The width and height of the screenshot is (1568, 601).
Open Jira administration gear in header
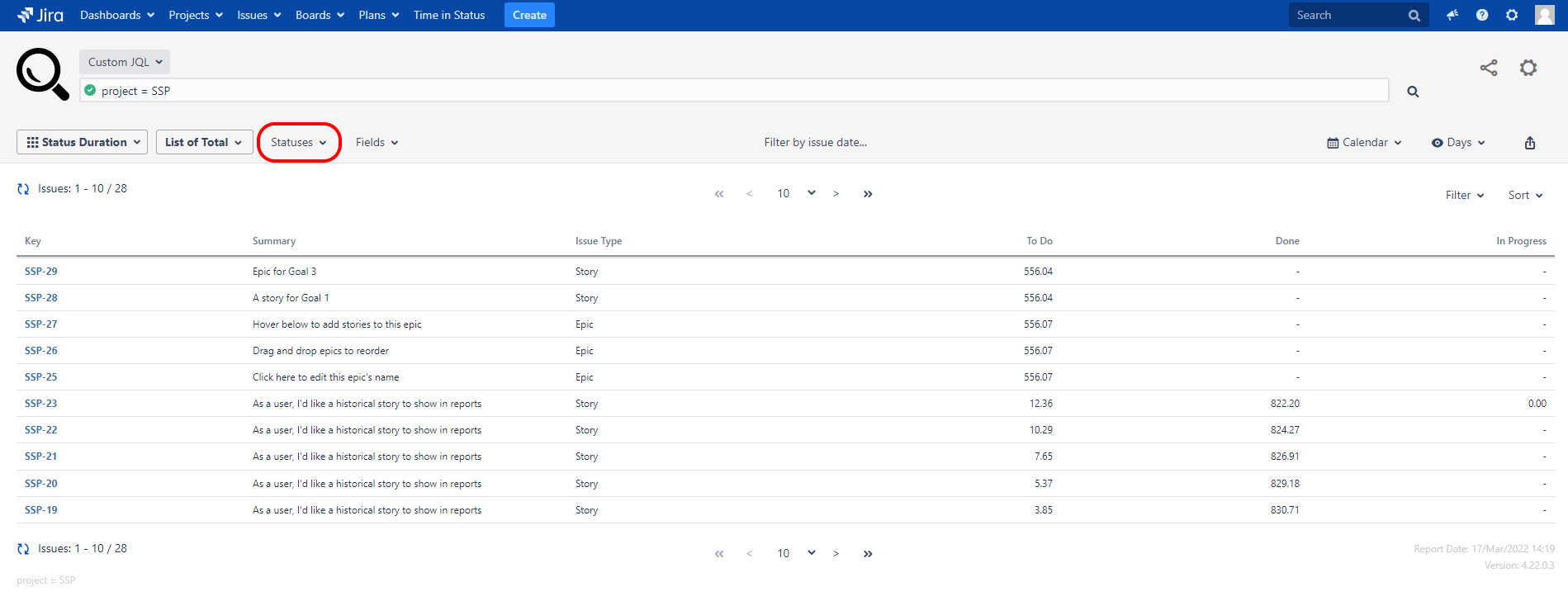pyautogui.click(x=1511, y=15)
